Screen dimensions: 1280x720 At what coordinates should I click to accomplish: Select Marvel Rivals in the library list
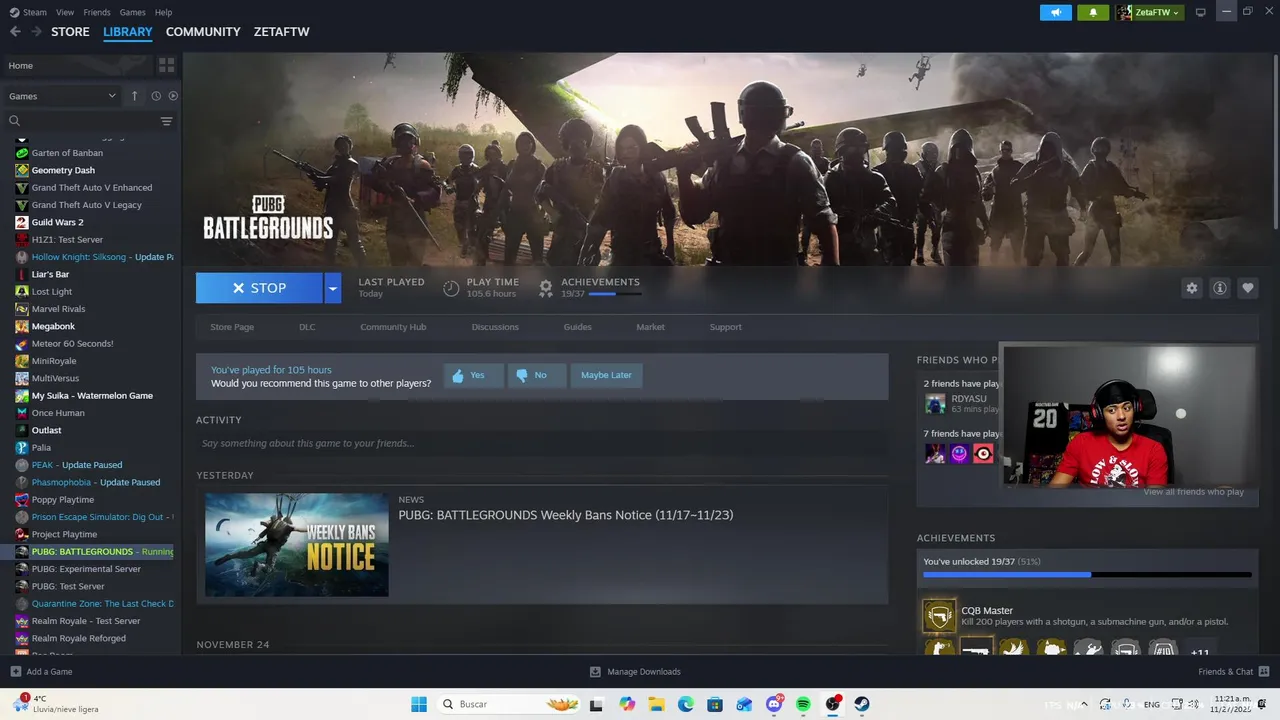(x=58, y=309)
